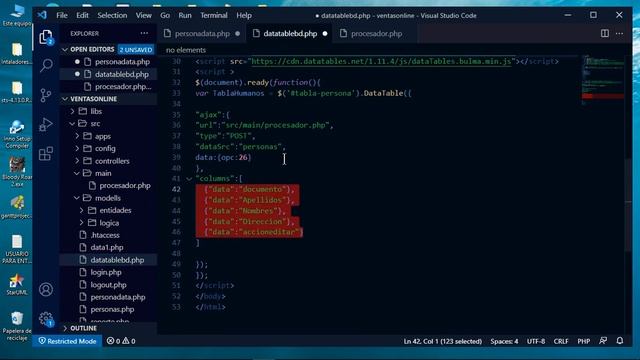
Task: Expand the entidades folder
Action: coord(82,210)
